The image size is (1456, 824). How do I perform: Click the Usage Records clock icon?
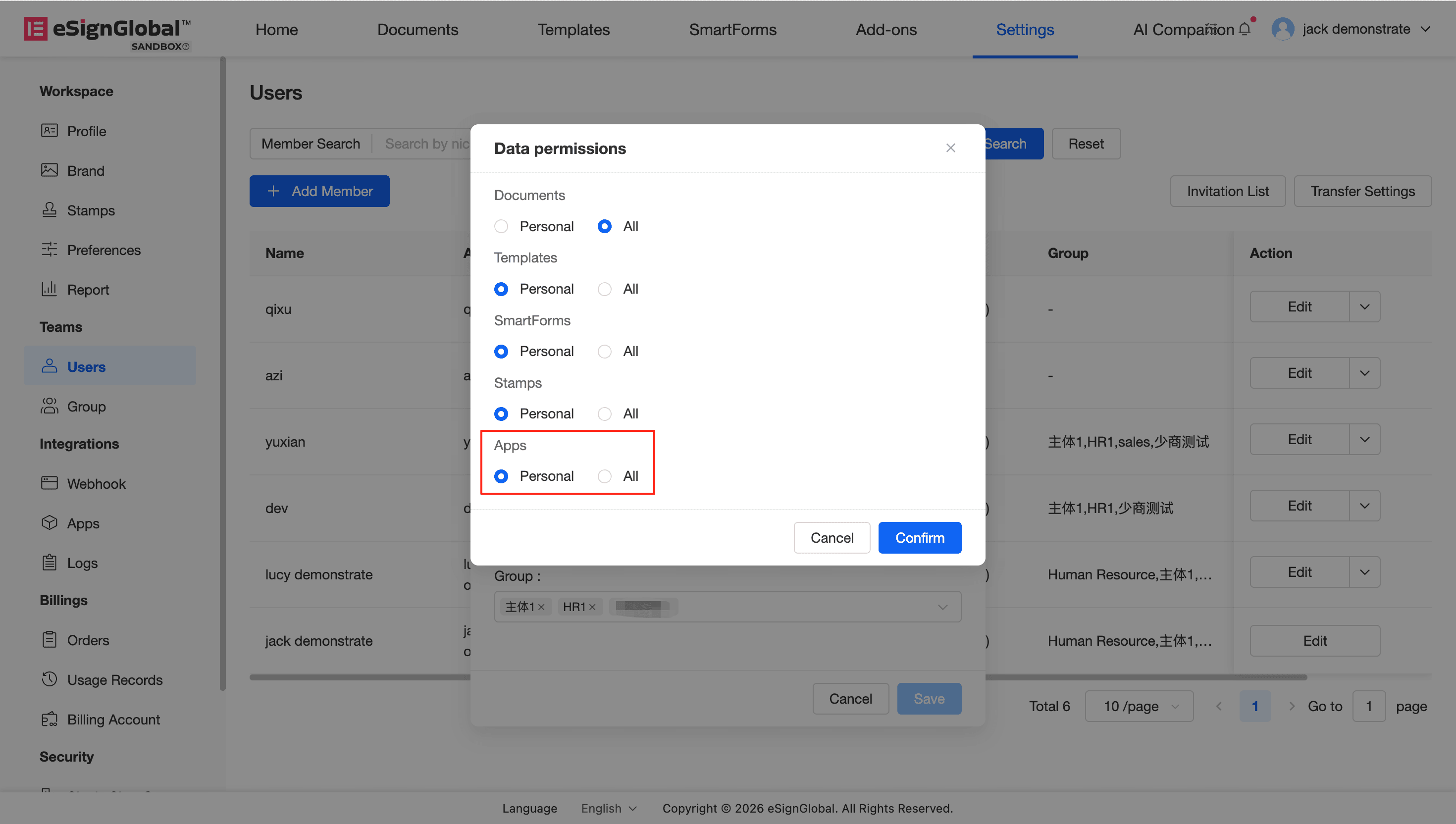point(49,679)
